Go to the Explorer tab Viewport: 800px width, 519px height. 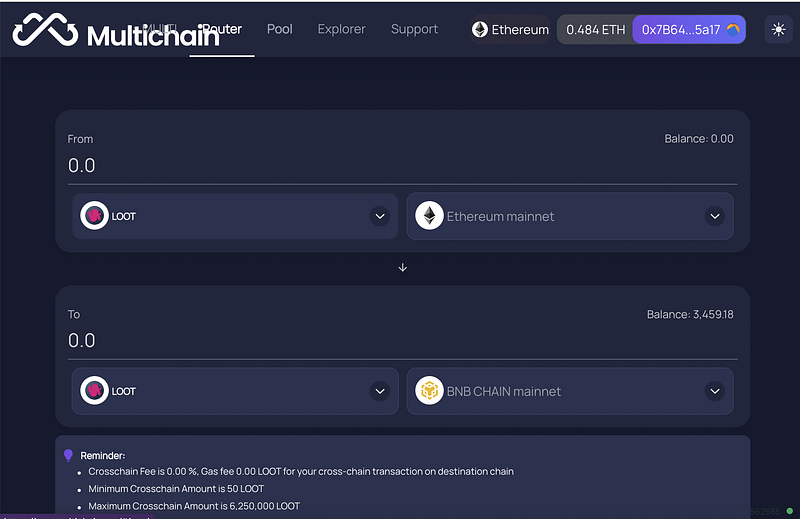coord(341,29)
